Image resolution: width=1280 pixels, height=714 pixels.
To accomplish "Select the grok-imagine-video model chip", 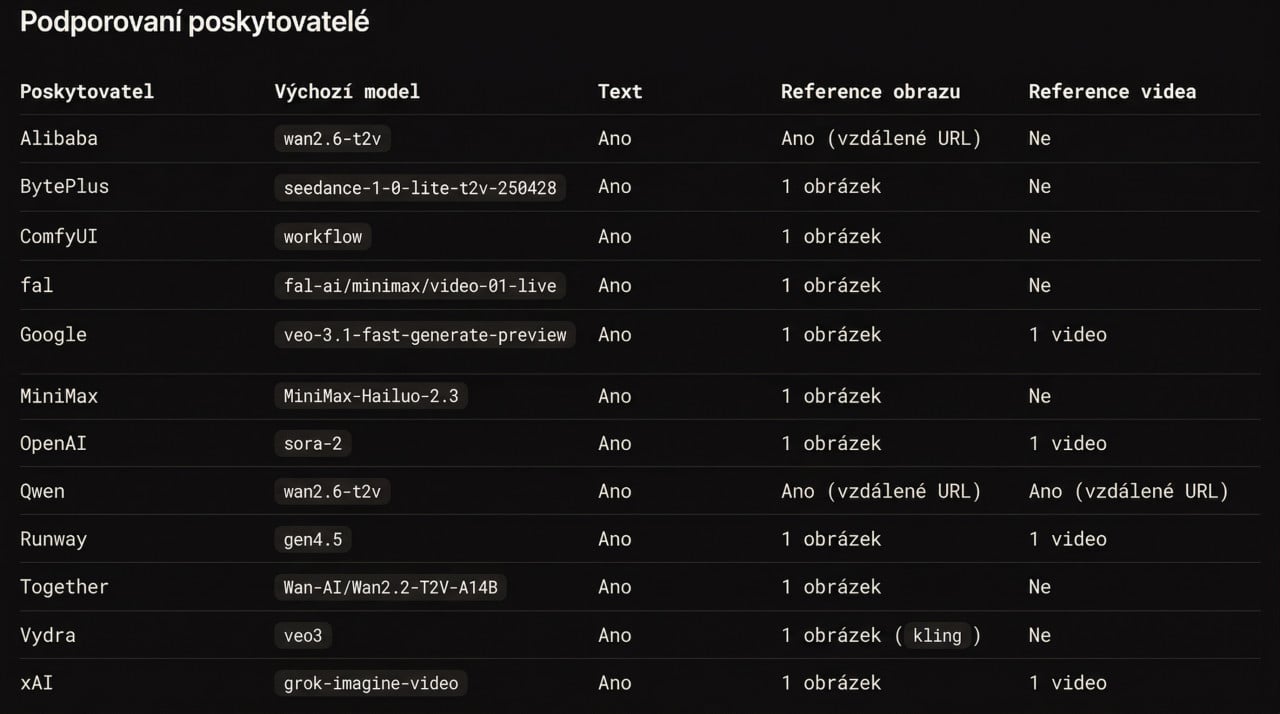I will (370, 683).
